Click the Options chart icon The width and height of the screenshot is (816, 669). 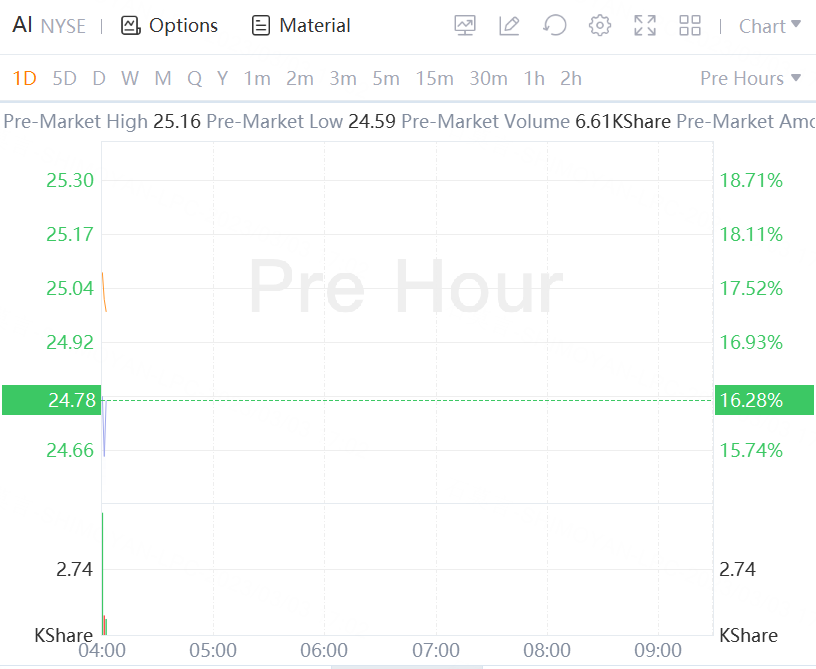[x=130, y=26]
